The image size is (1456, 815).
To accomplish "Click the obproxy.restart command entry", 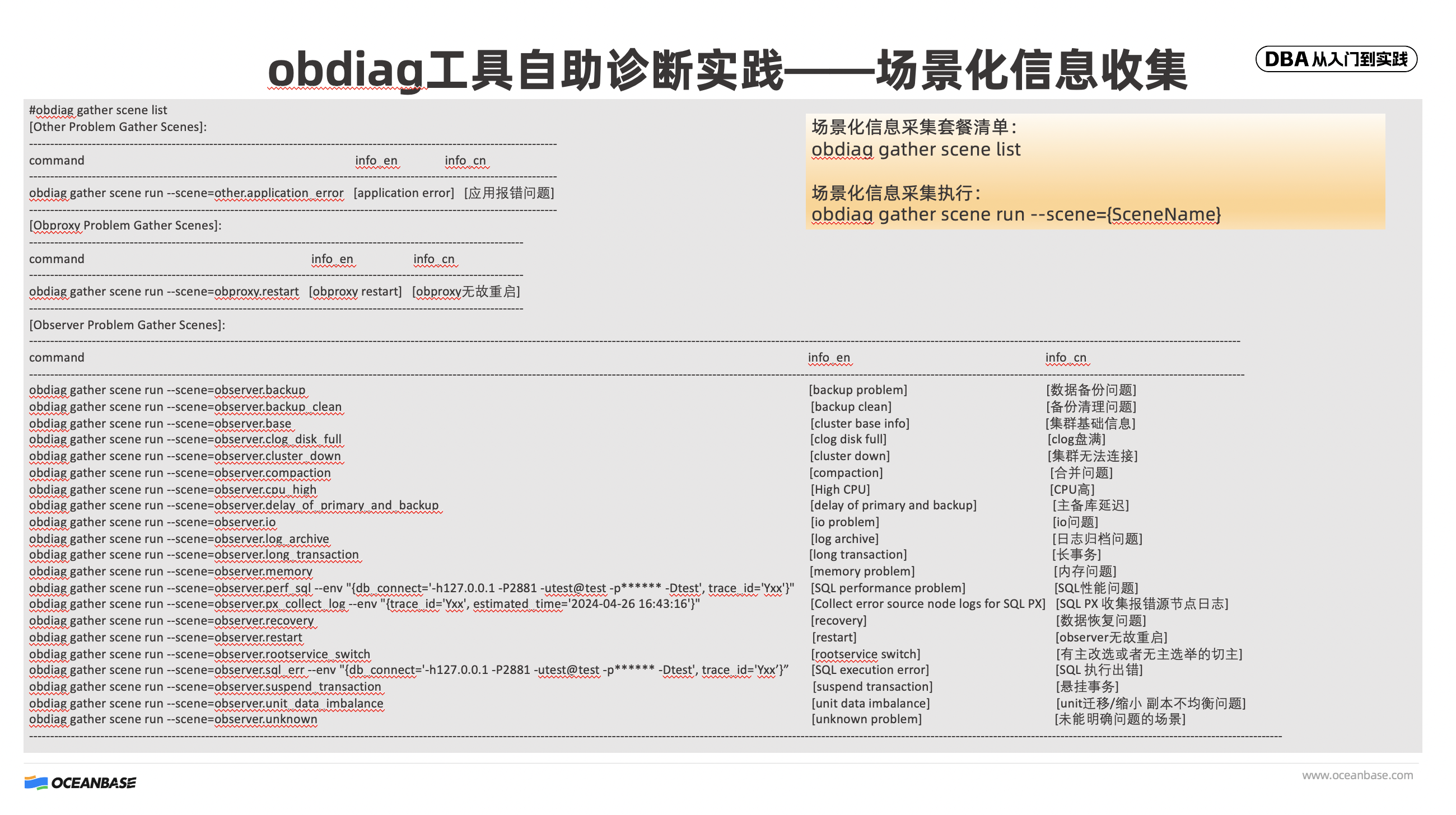I will [164, 292].
